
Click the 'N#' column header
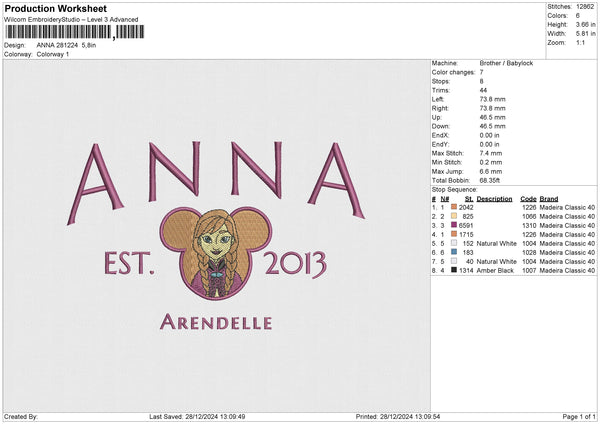point(445,199)
